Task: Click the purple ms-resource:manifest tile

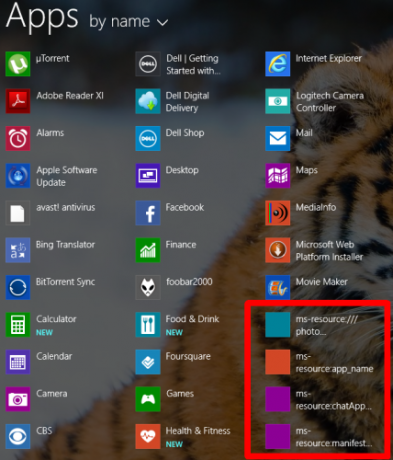Action: (278, 437)
